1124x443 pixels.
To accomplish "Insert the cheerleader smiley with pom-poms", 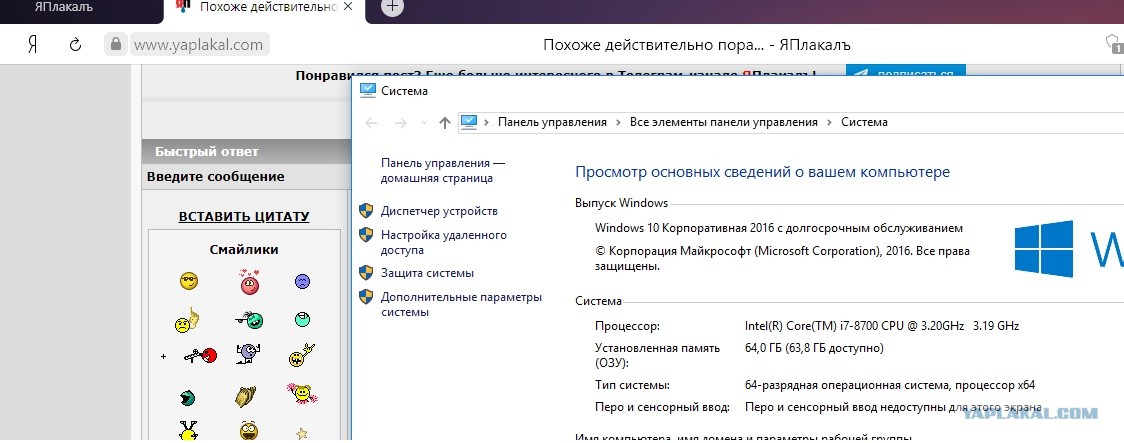I will (302, 394).
